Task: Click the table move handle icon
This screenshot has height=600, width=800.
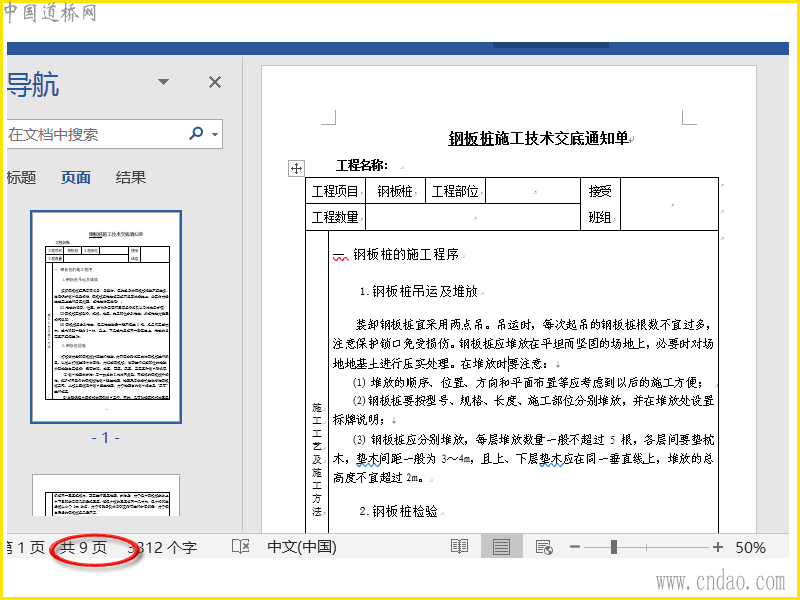Action: (296, 168)
